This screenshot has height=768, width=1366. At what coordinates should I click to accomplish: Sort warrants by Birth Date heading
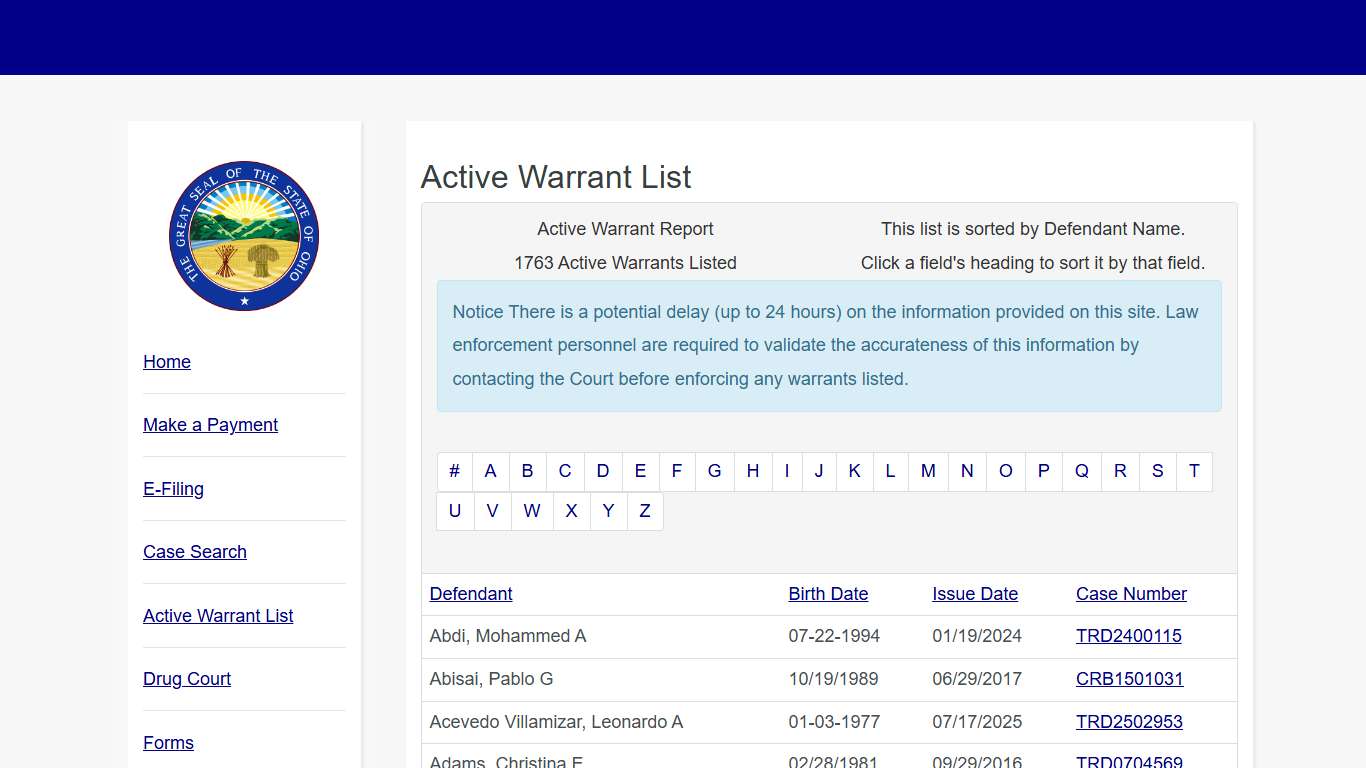(828, 594)
